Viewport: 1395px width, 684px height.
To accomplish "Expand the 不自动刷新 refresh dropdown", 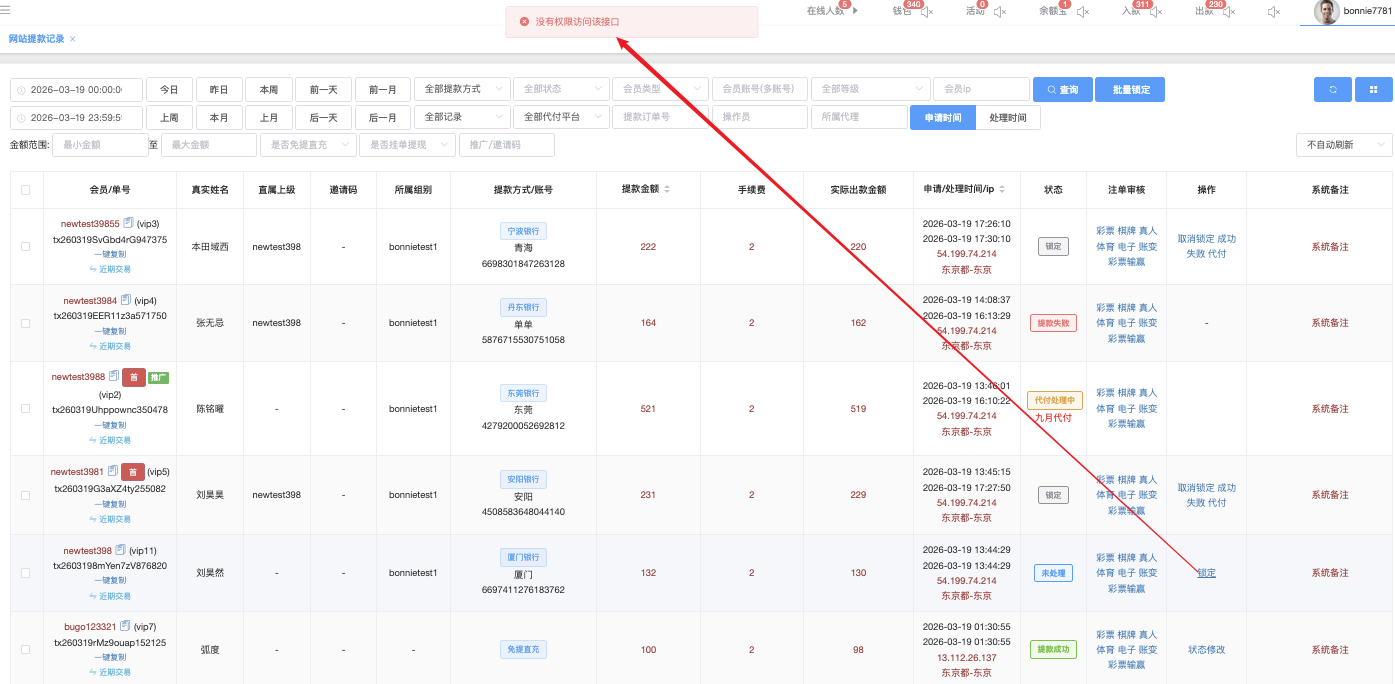I will pos(1343,145).
